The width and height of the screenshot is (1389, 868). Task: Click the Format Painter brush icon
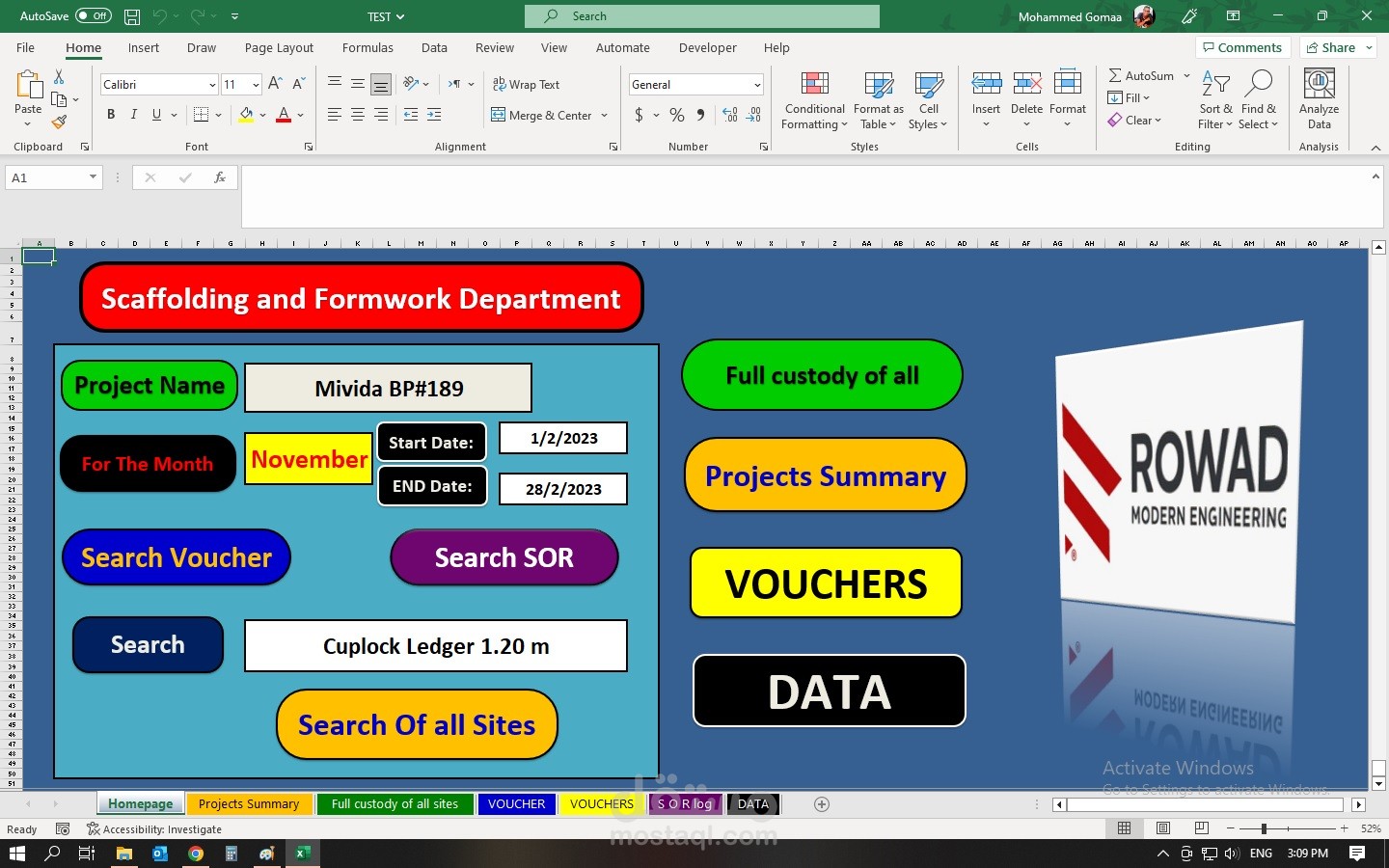(x=59, y=122)
